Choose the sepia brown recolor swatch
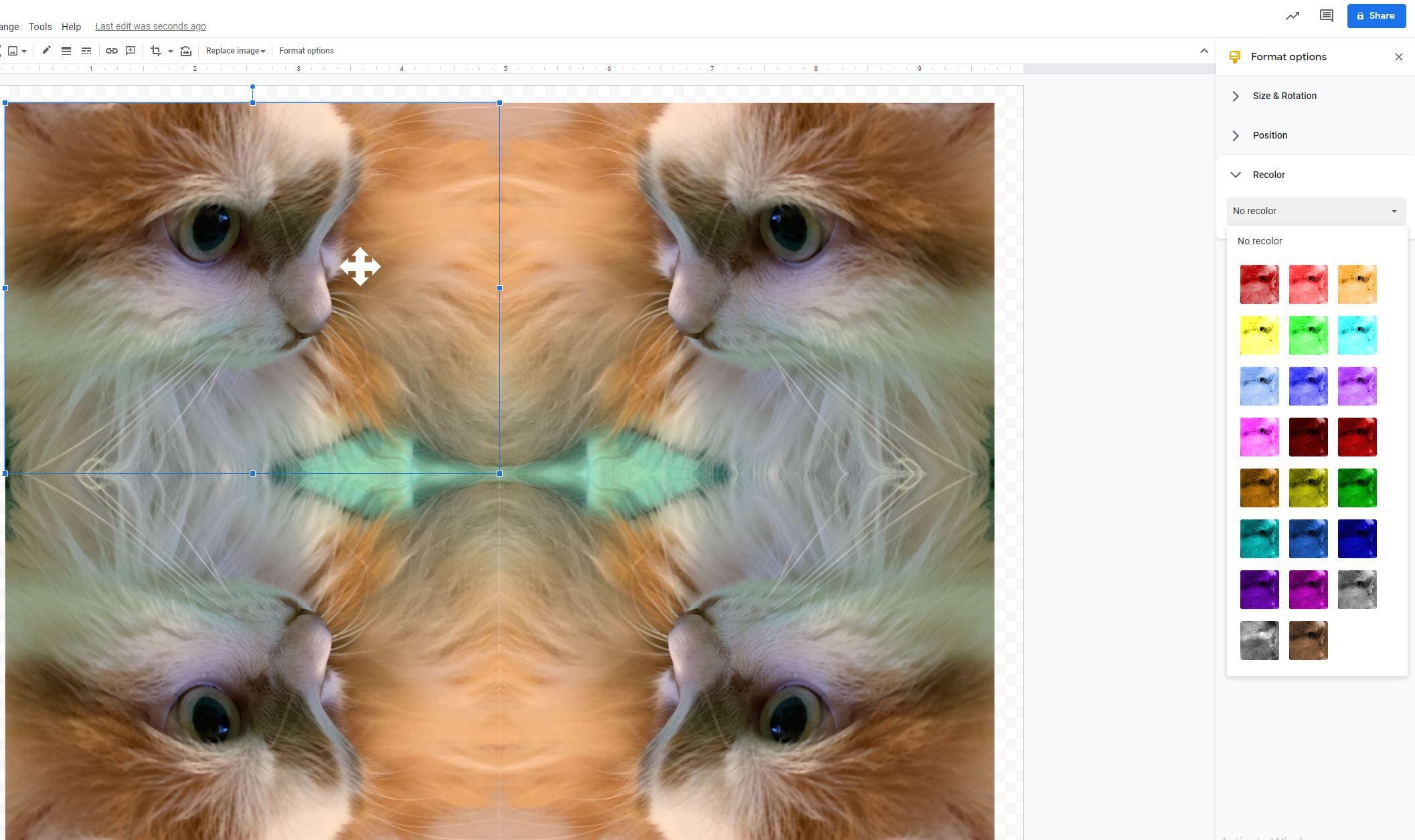1415x840 pixels. 1308,641
